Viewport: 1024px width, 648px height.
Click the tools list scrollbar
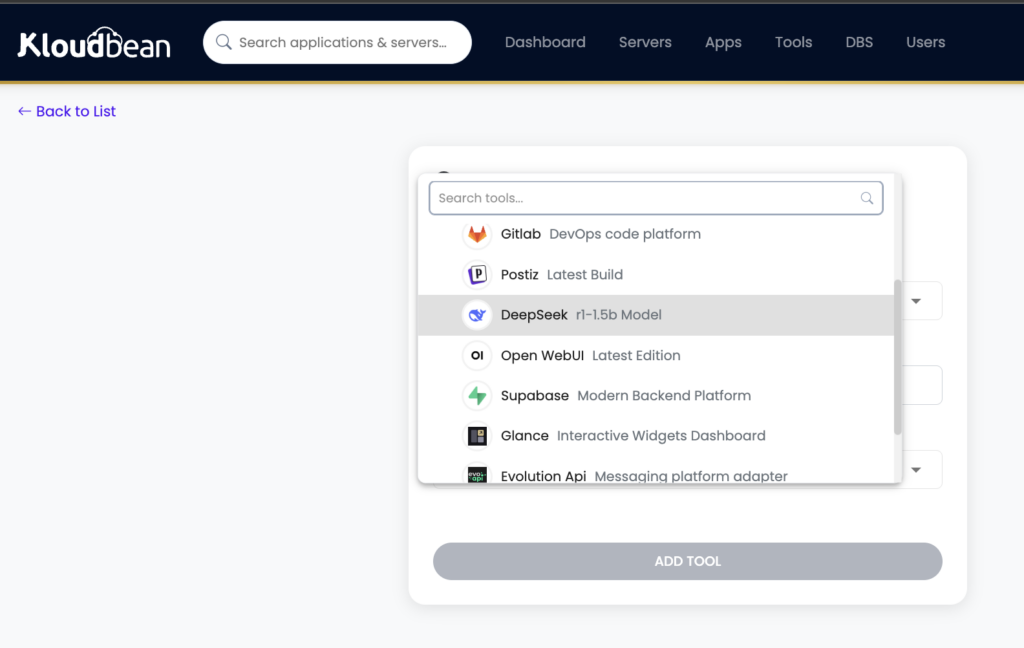click(897, 357)
